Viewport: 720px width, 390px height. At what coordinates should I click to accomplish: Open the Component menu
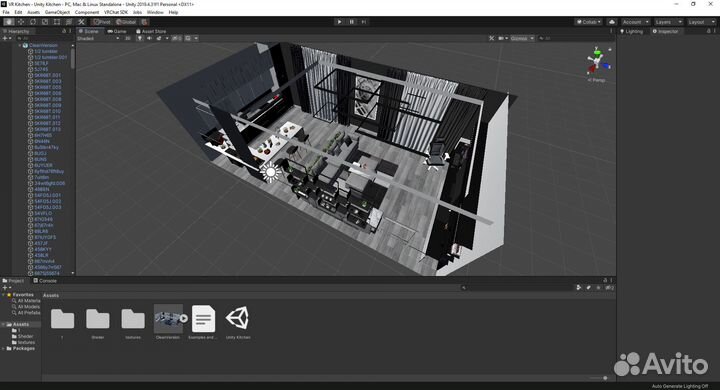(87, 12)
